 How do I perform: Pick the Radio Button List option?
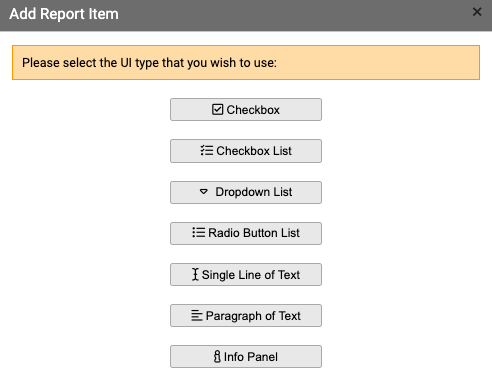coord(246,233)
